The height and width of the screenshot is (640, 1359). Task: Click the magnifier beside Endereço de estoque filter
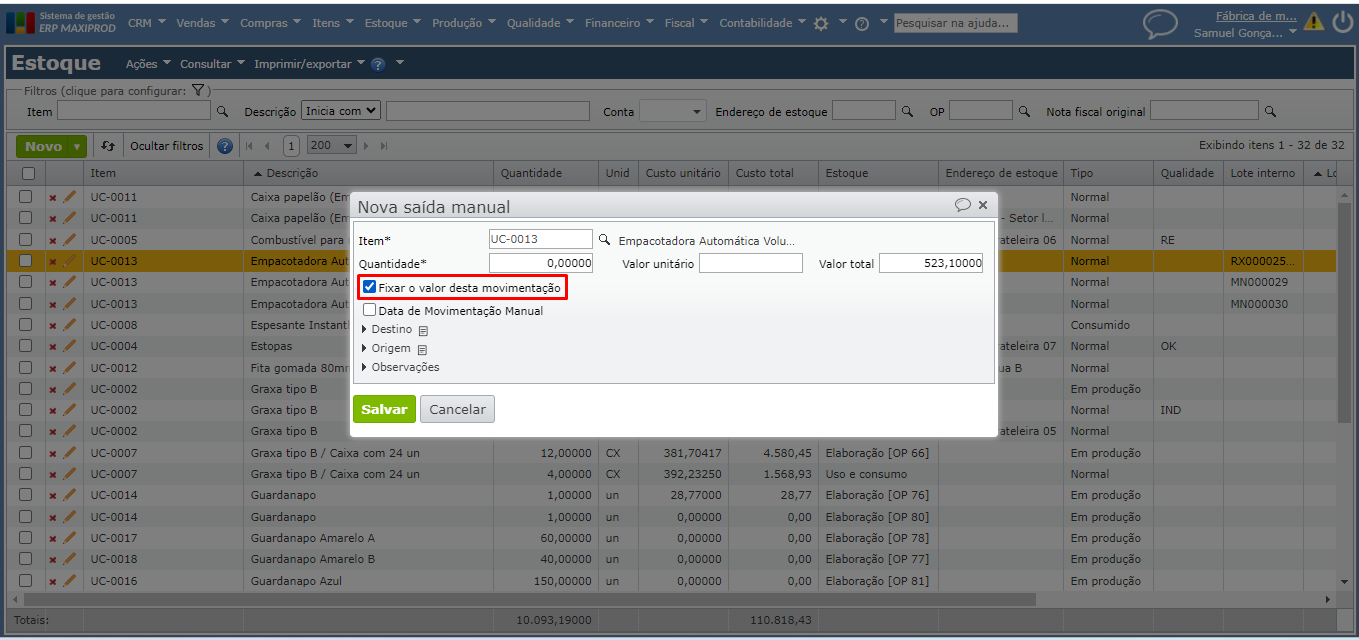tap(908, 111)
